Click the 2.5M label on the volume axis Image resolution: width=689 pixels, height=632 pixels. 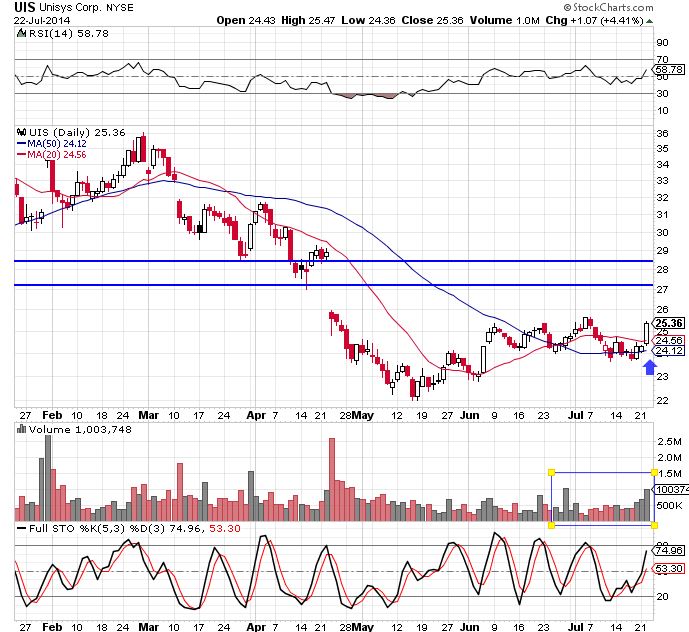coord(669,442)
